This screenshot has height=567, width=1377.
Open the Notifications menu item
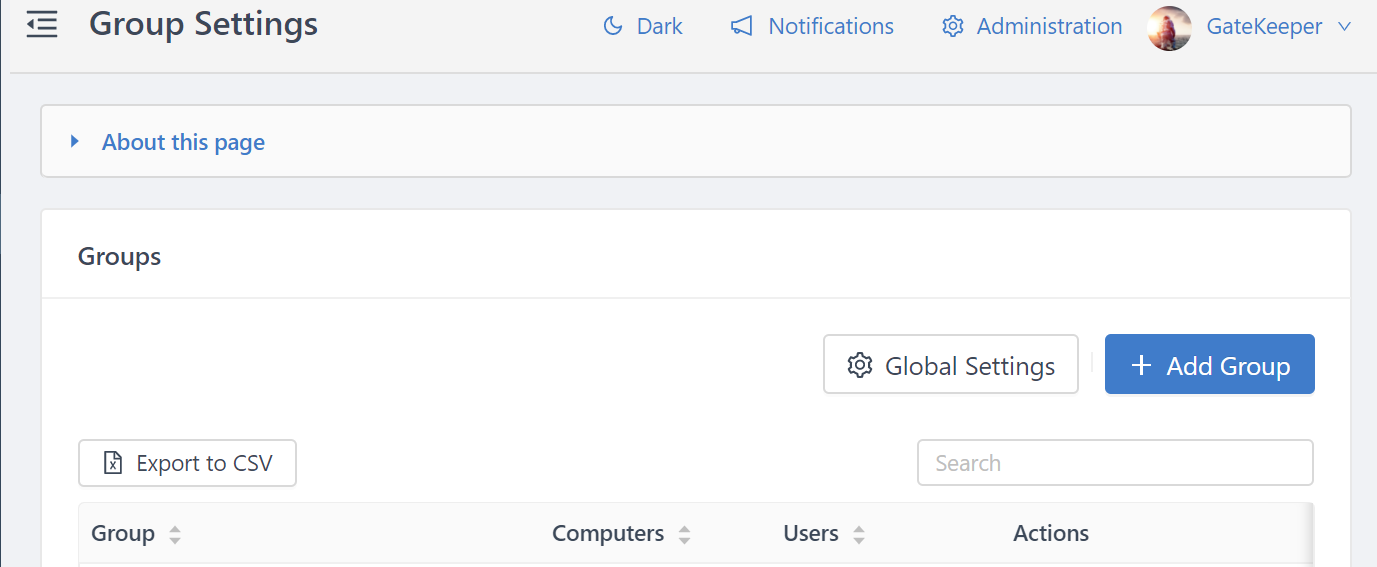point(830,26)
